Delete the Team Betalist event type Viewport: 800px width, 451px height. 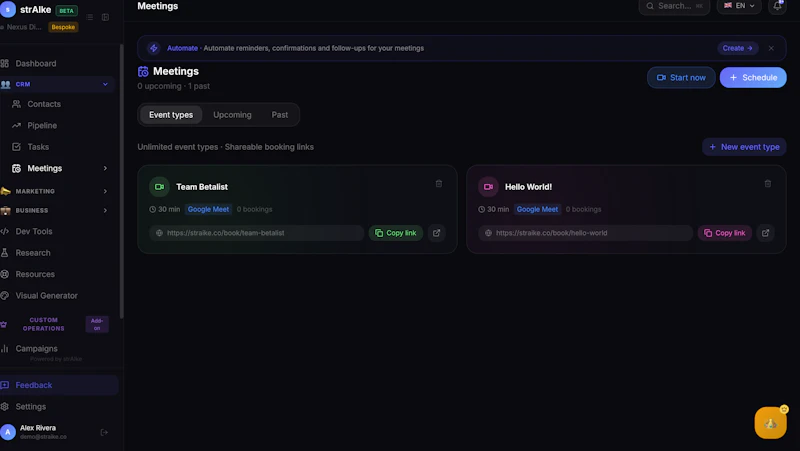439,184
